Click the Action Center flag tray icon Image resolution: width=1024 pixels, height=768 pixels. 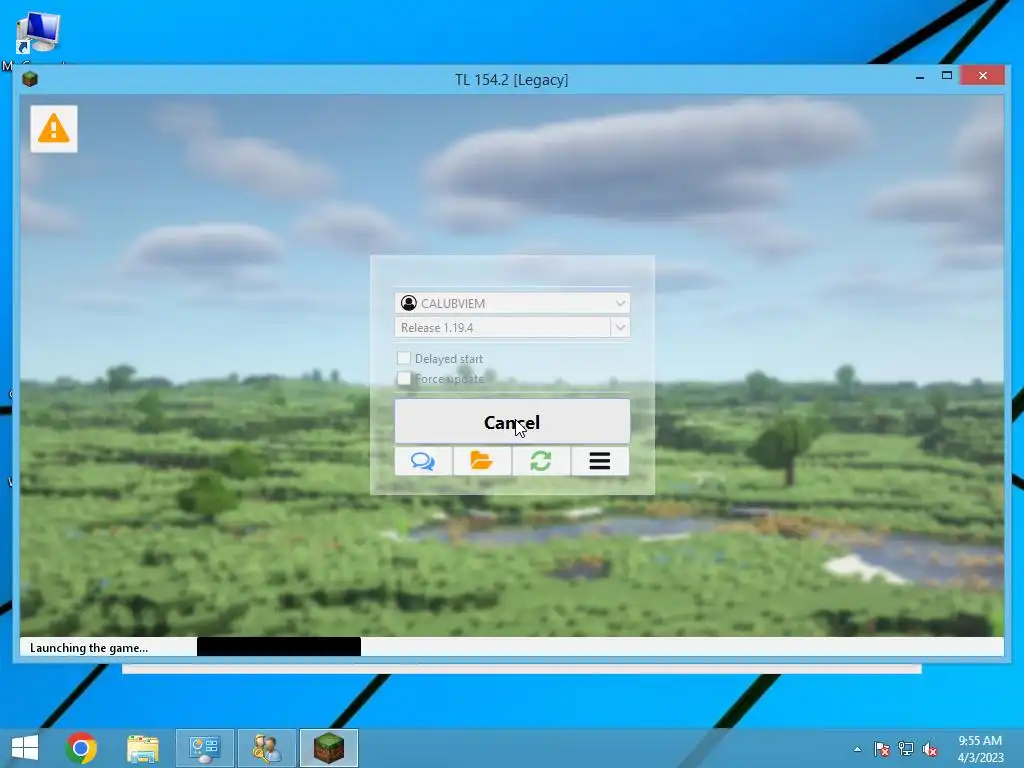(x=882, y=749)
